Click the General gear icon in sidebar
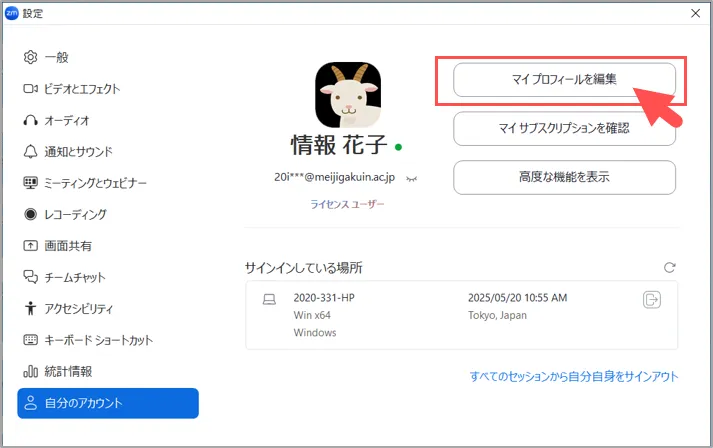Screen dimensions: 713x448 pyautogui.click(x=30, y=57)
